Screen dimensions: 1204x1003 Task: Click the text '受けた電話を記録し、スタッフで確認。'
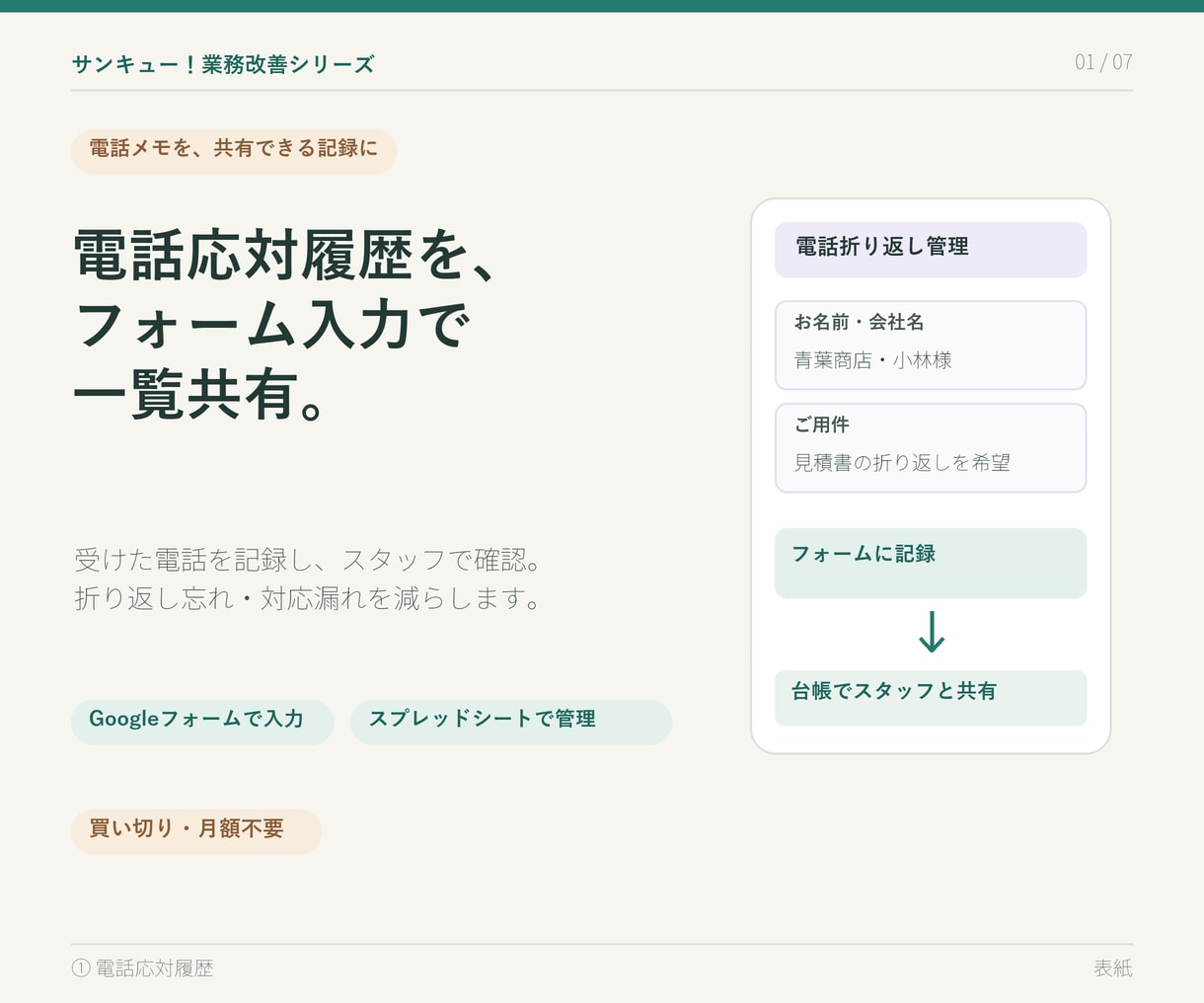click(x=309, y=560)
